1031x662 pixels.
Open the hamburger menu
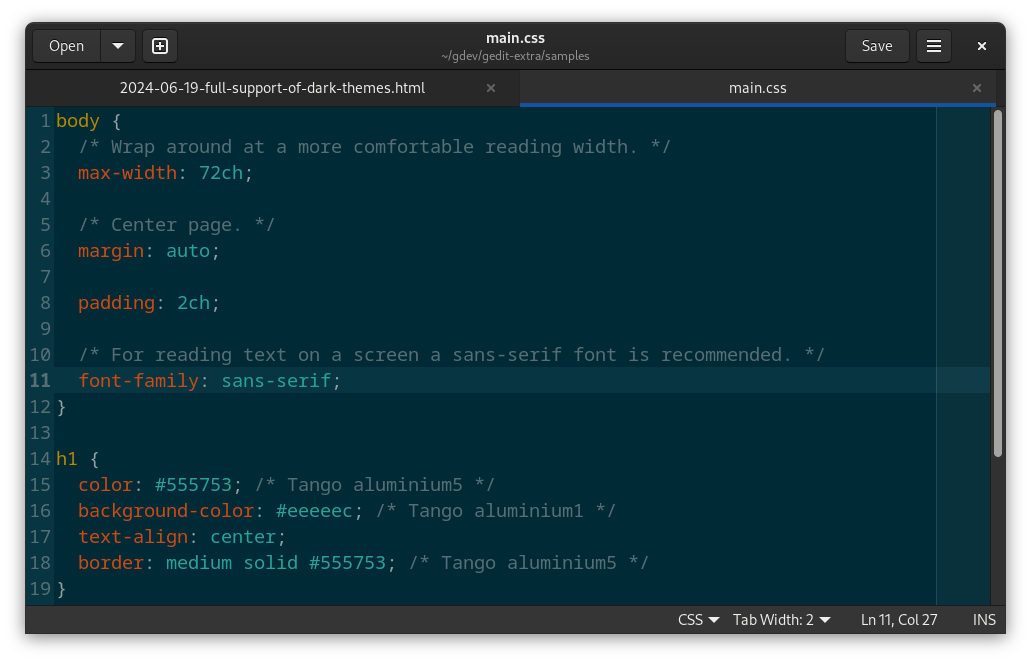pyautogui.click(x=934, y=46)
